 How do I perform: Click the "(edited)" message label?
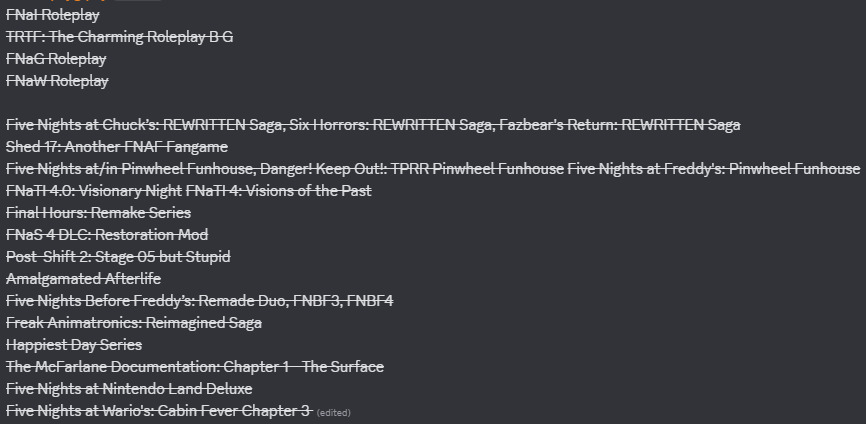coord(334,413)
